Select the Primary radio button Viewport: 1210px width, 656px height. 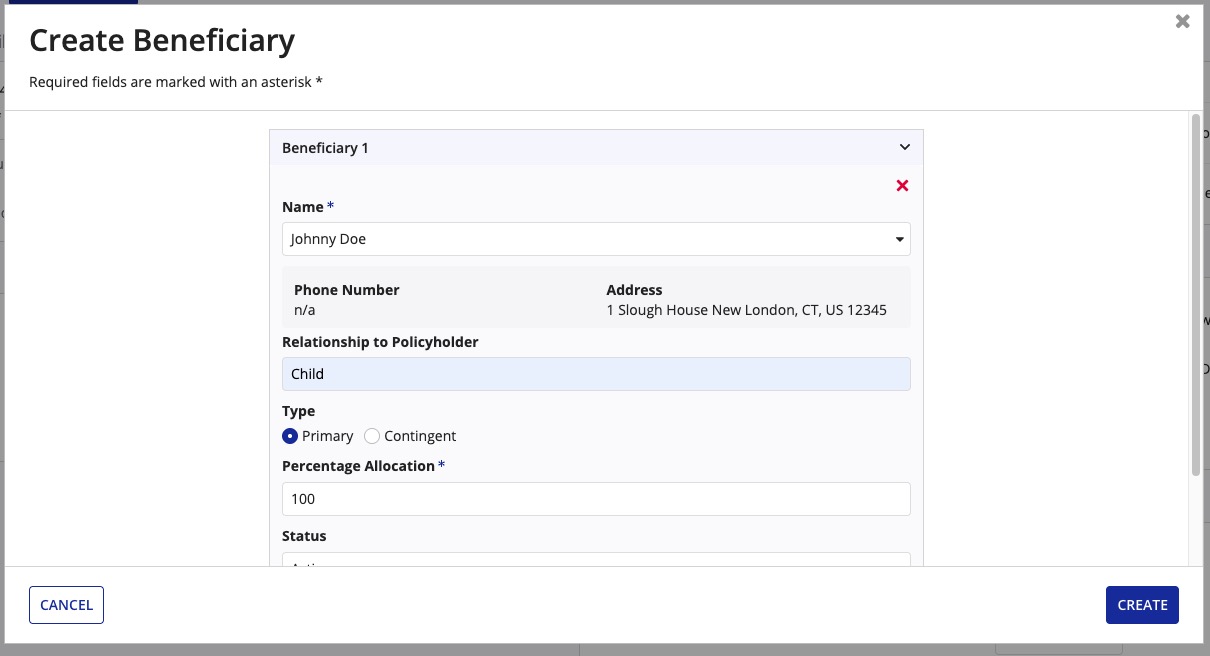(x=290, y=436)
